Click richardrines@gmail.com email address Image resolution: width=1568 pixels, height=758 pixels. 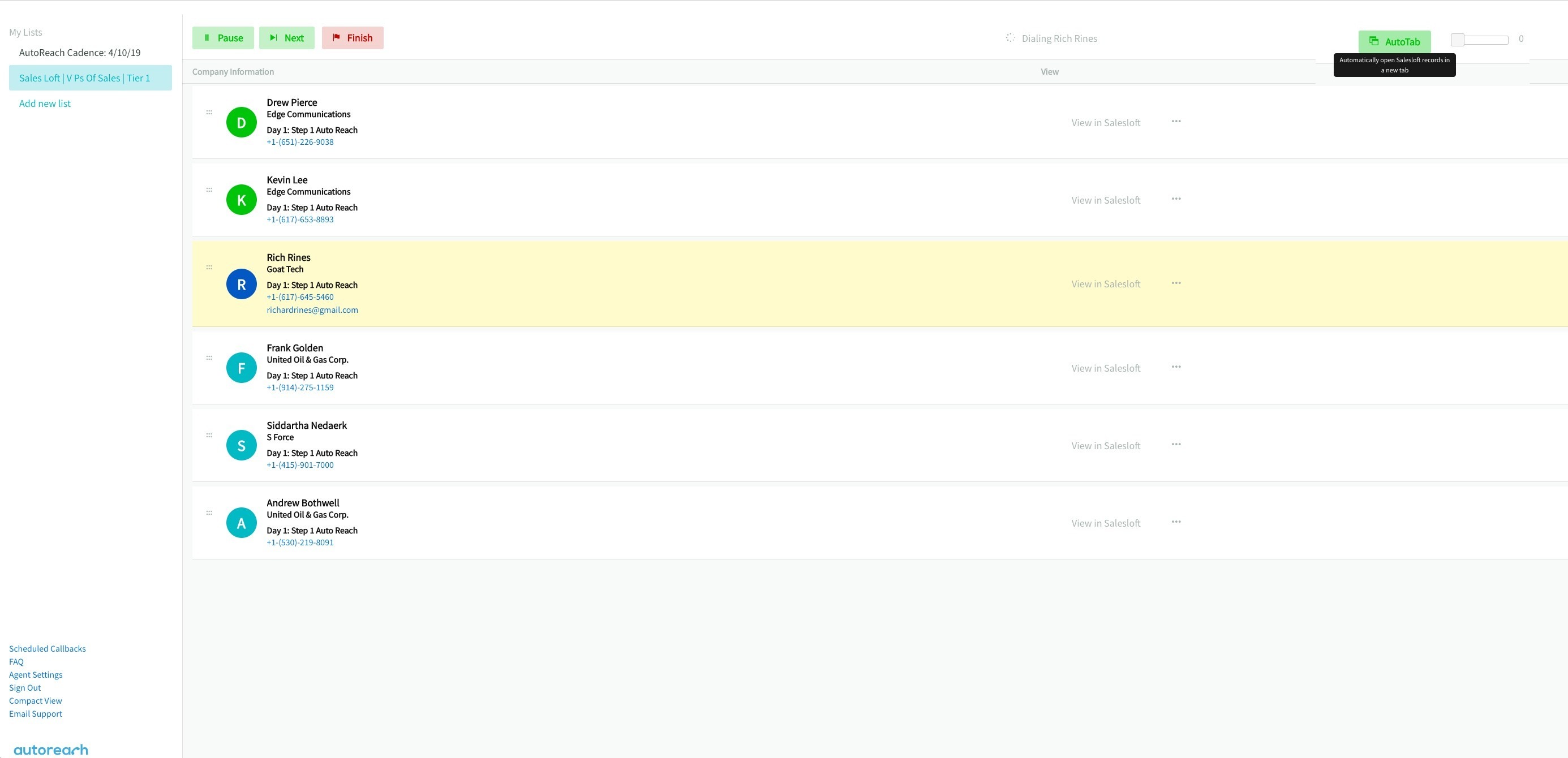point(312,309)
